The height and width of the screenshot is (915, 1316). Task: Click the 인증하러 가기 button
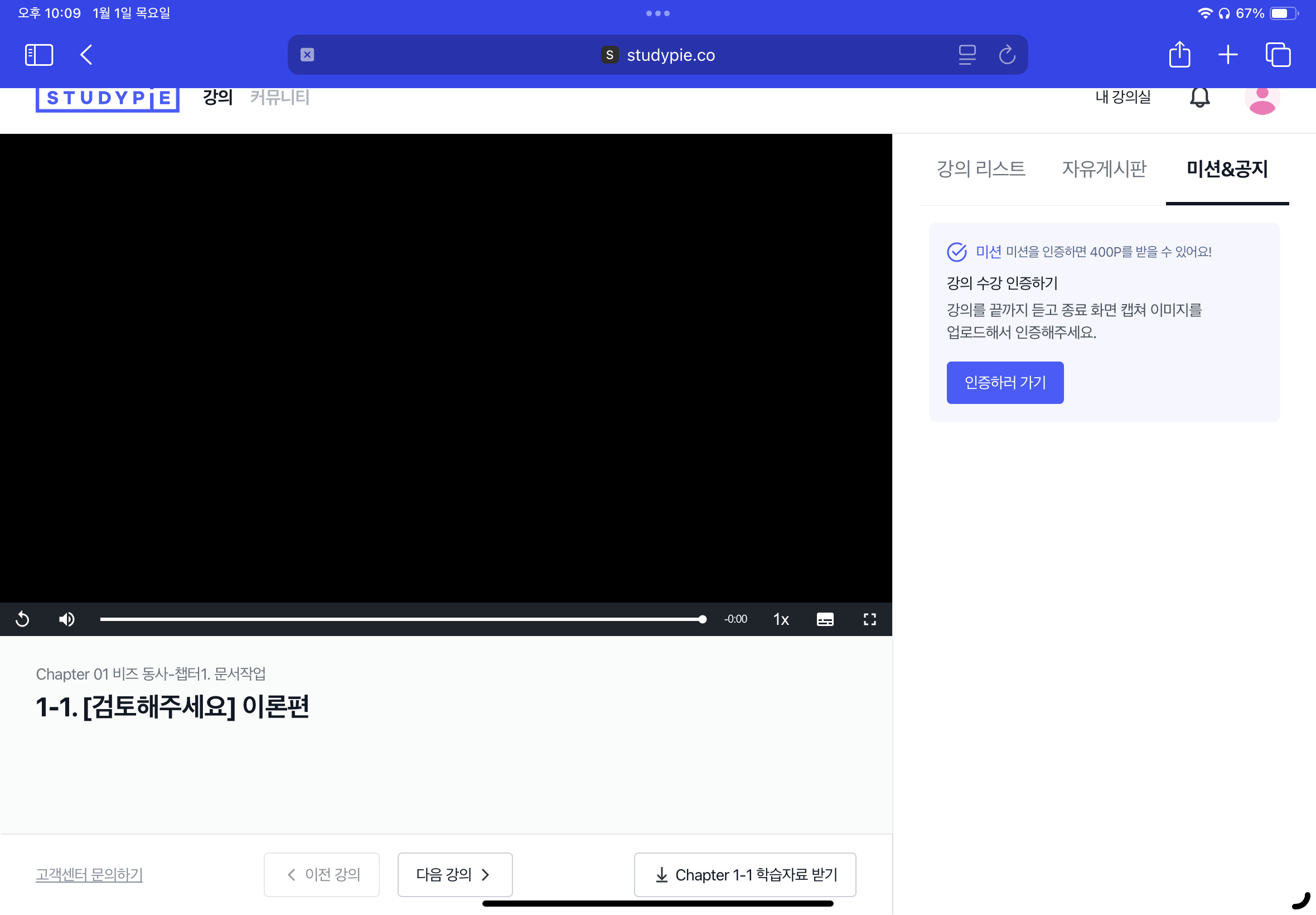click(x=1005, y=382)
